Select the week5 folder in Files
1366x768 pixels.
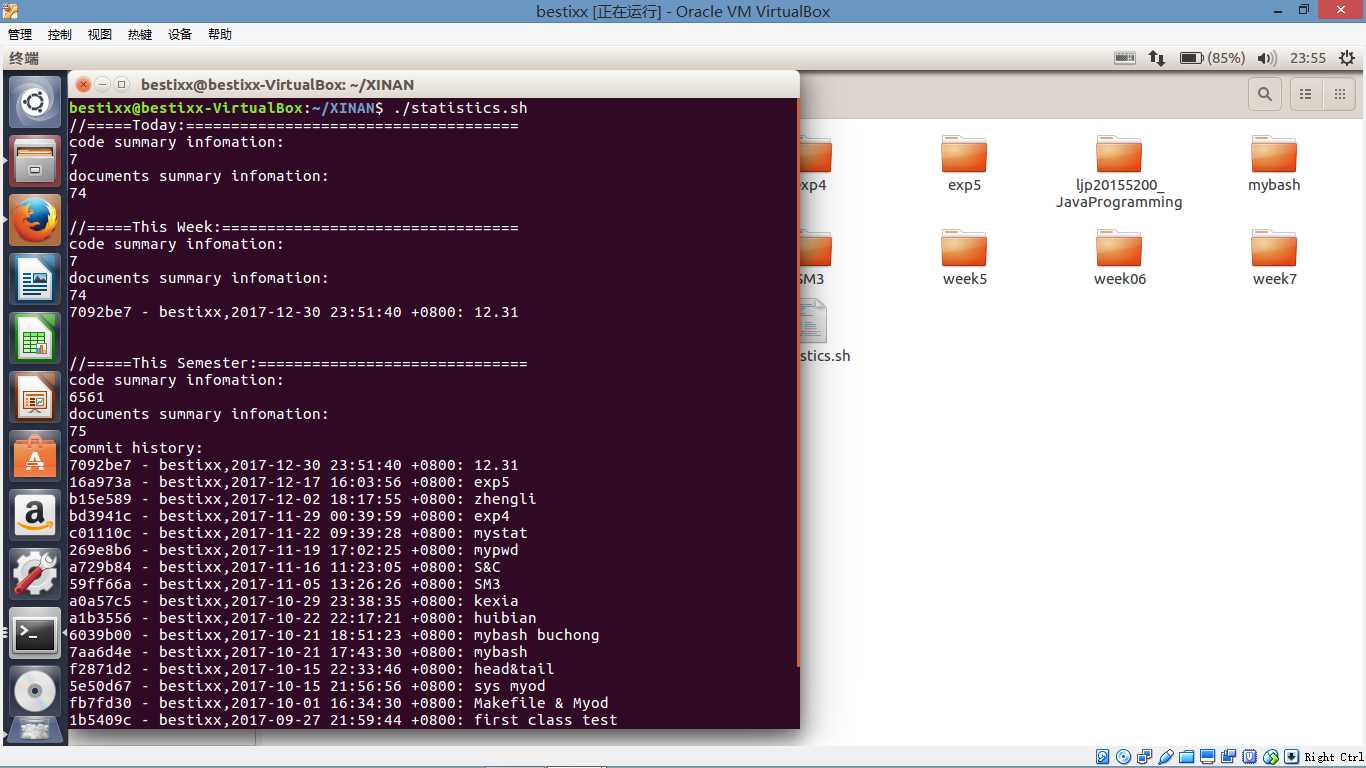(964, 257)
